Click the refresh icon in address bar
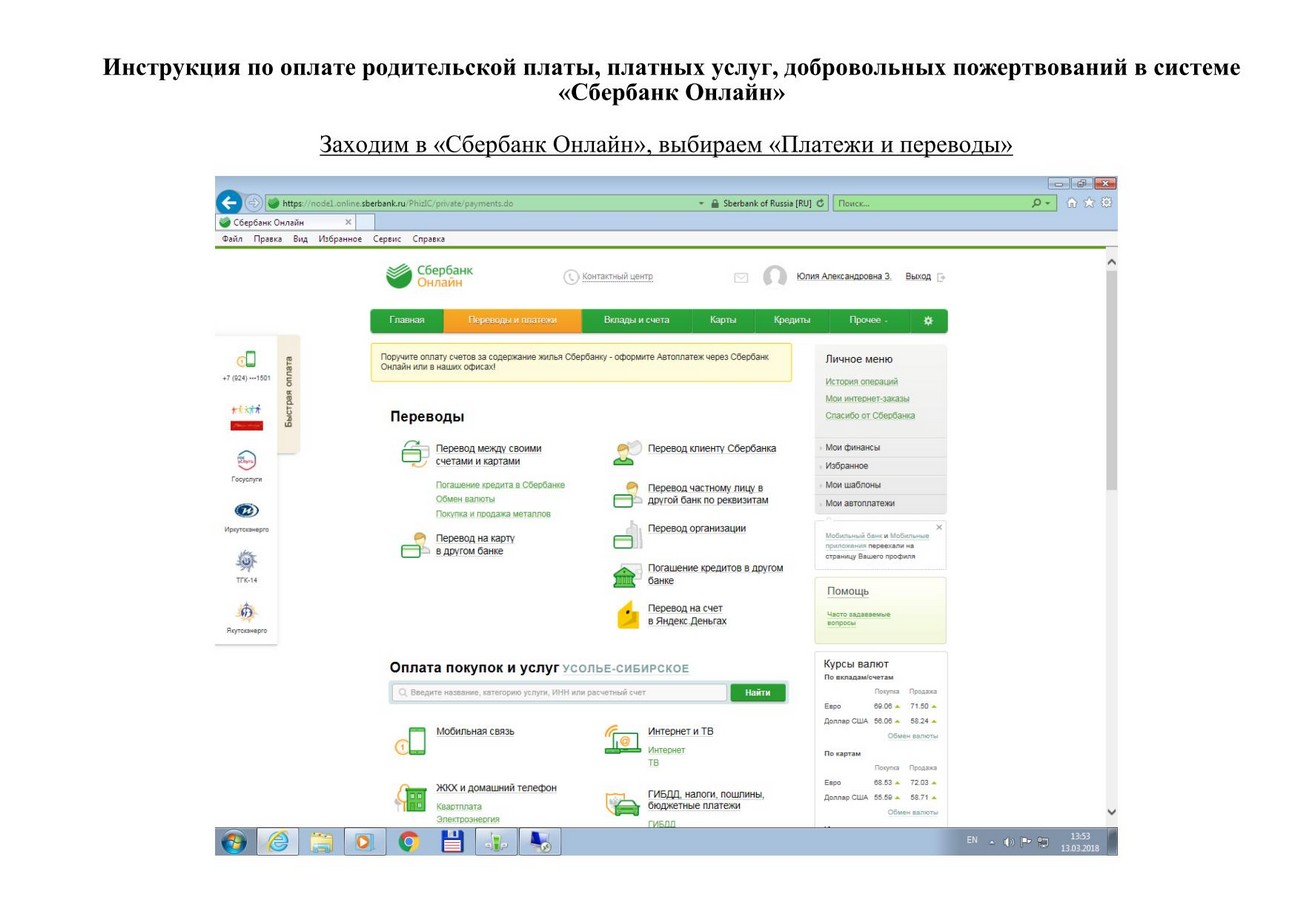The image size is (1300, 920). [821, 203]
